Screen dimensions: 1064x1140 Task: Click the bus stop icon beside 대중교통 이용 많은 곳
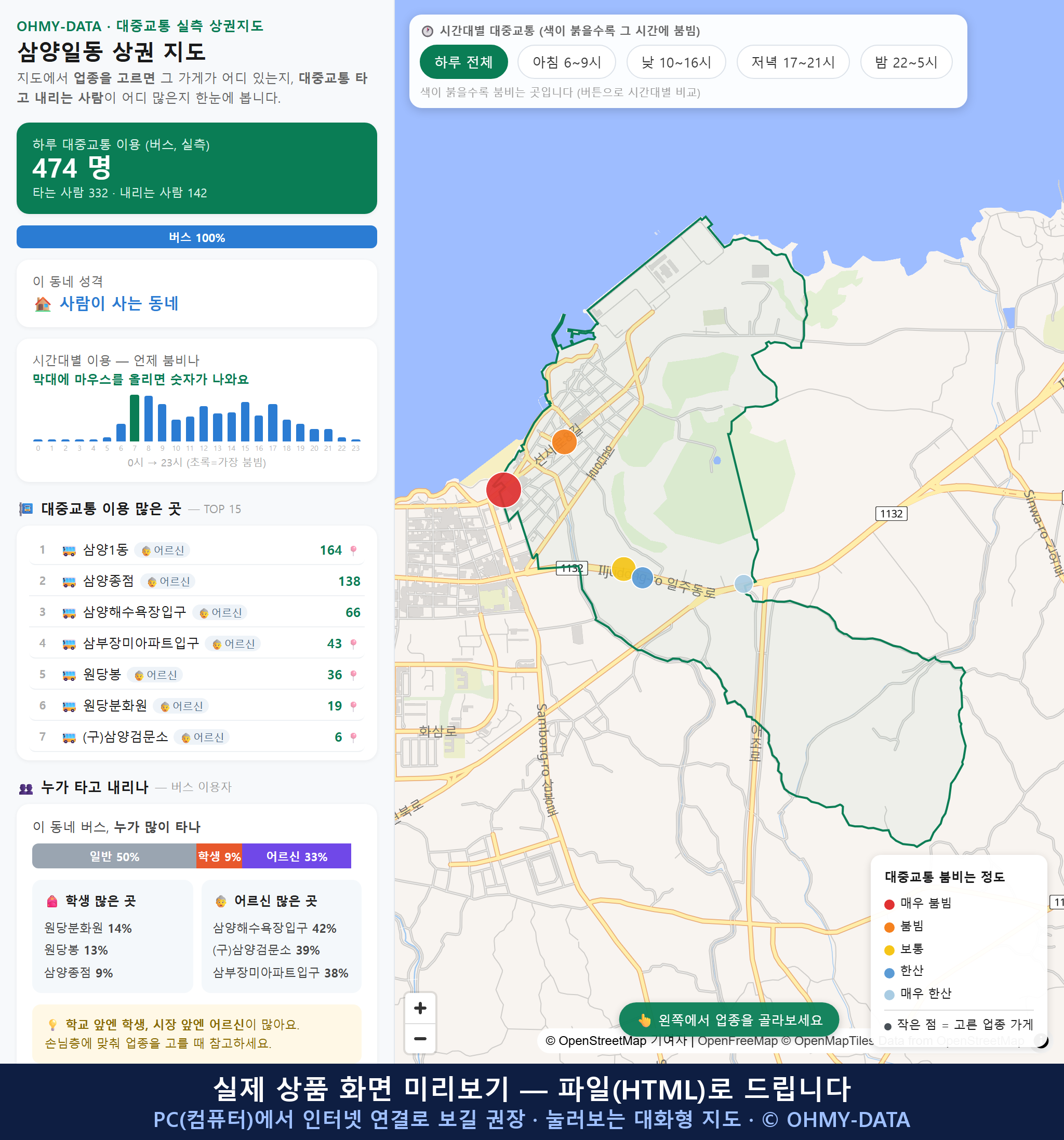pos(26,509)
